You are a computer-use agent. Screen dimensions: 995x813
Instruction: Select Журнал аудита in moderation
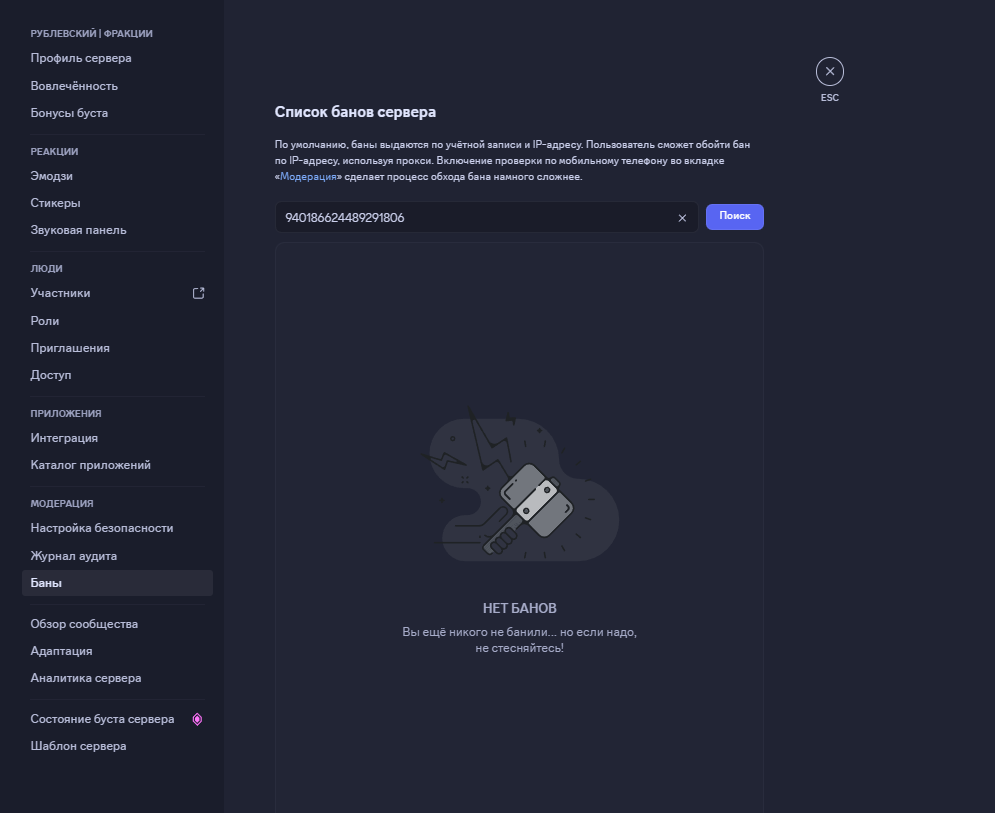pyautogui.click(x=74, y=556)
